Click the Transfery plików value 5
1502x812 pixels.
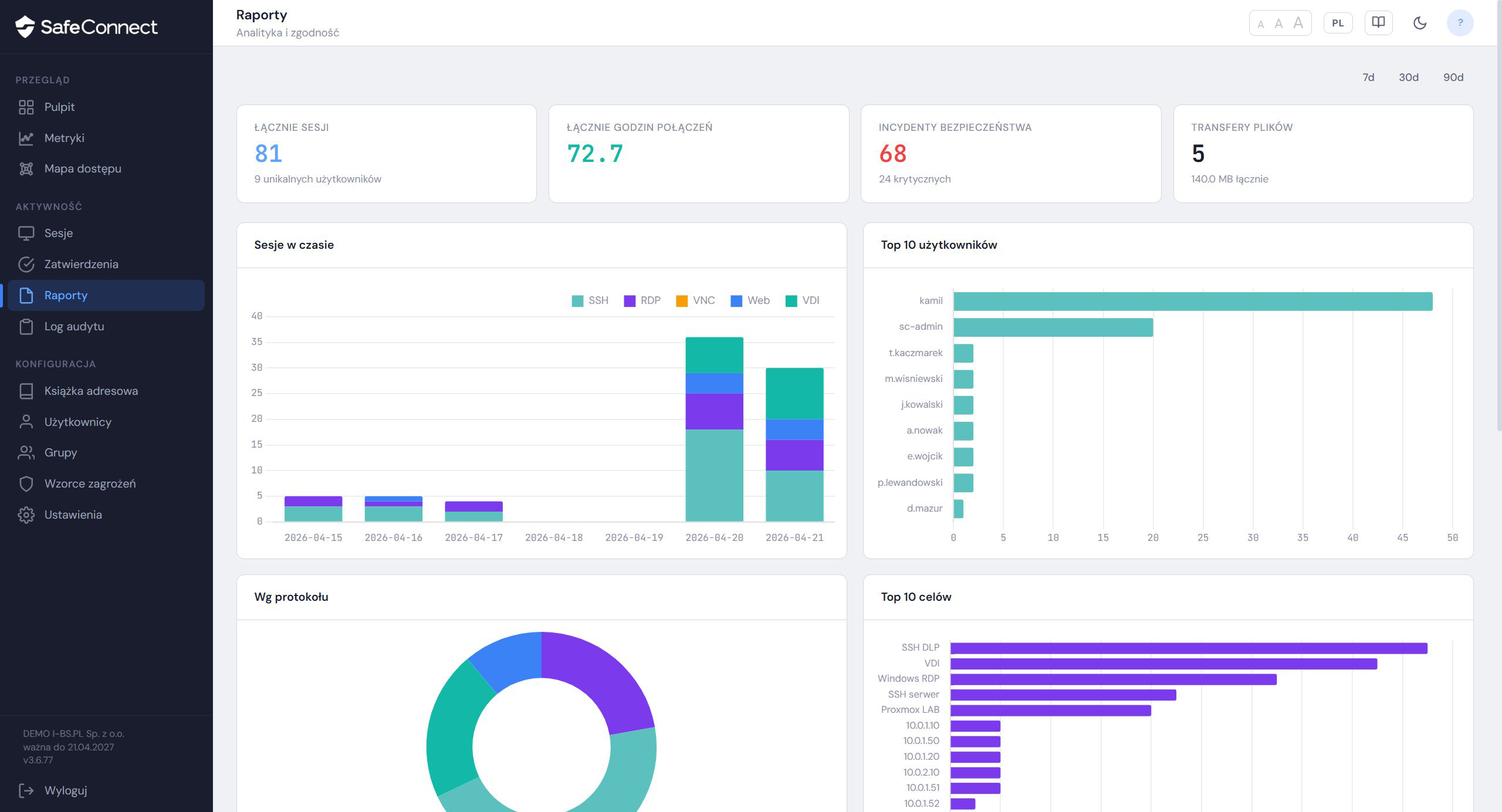(x=1198, y=154)
